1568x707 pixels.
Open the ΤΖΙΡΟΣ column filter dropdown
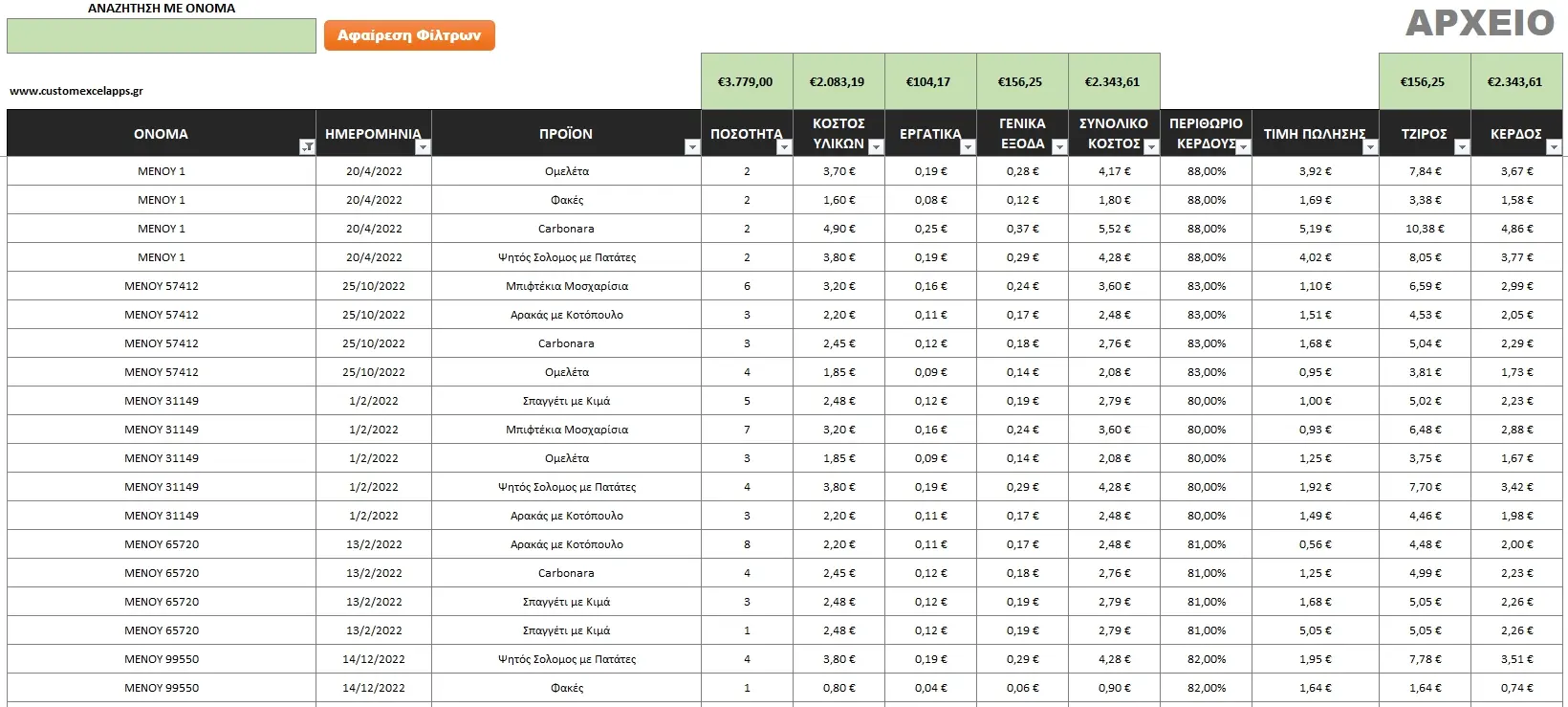pos(1462,146)
